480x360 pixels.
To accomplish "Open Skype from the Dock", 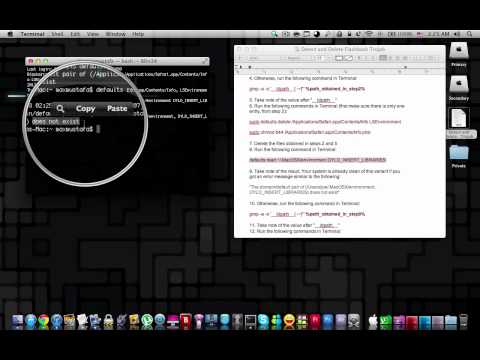I will (263, 322).
